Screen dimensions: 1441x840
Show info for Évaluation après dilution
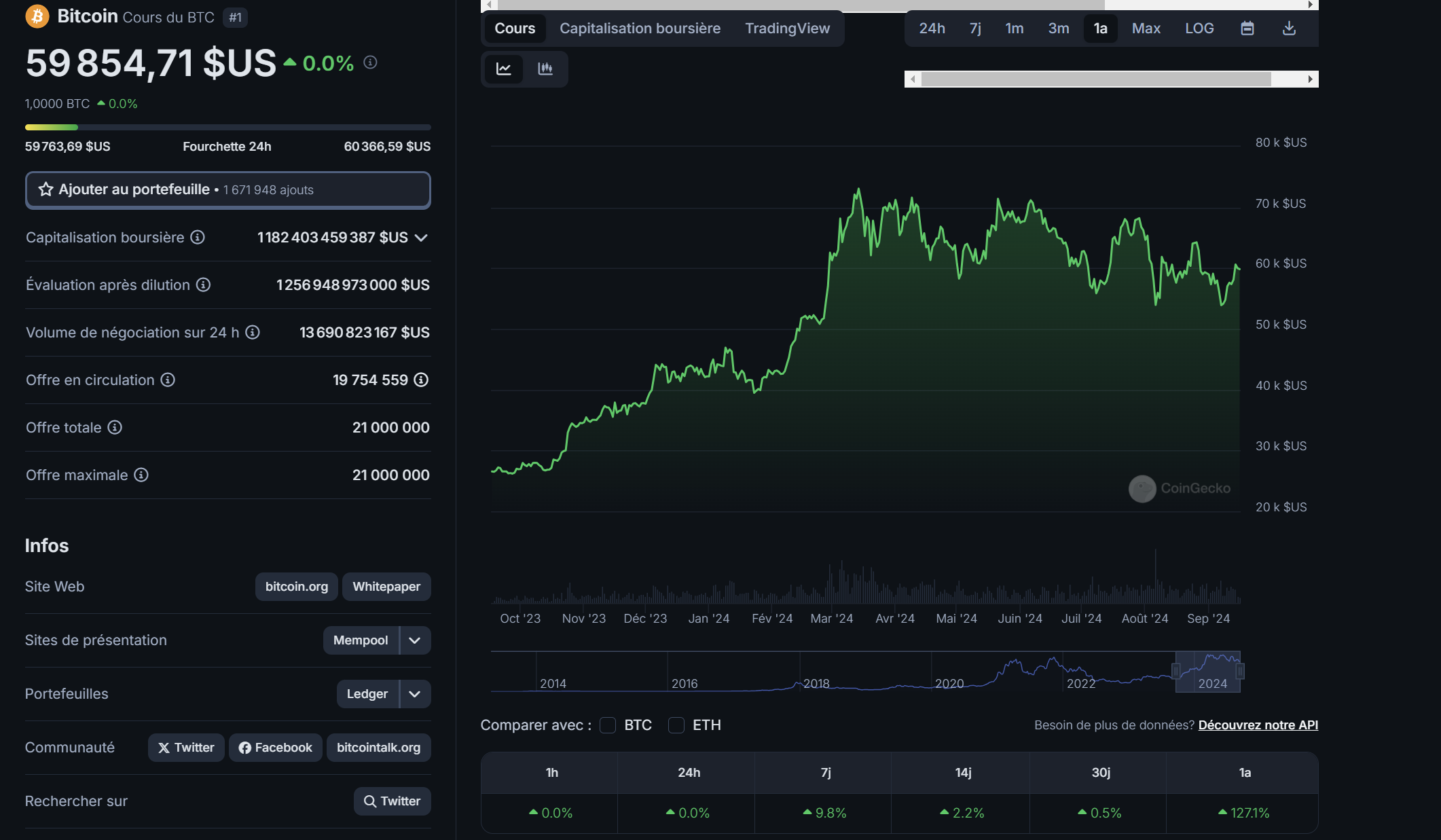click(x=203, y=285)
